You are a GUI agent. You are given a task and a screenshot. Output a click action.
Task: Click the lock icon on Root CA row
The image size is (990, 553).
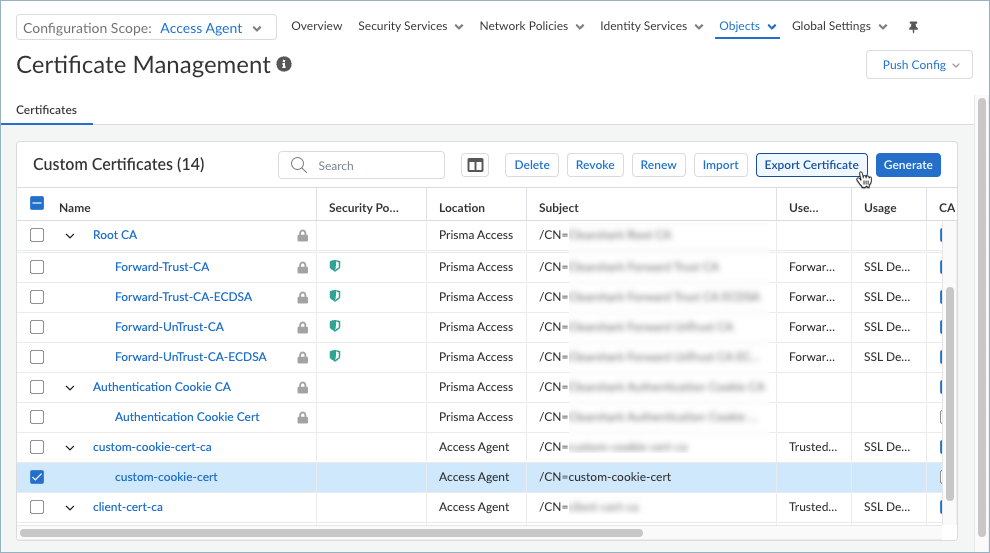click(302, 236)
